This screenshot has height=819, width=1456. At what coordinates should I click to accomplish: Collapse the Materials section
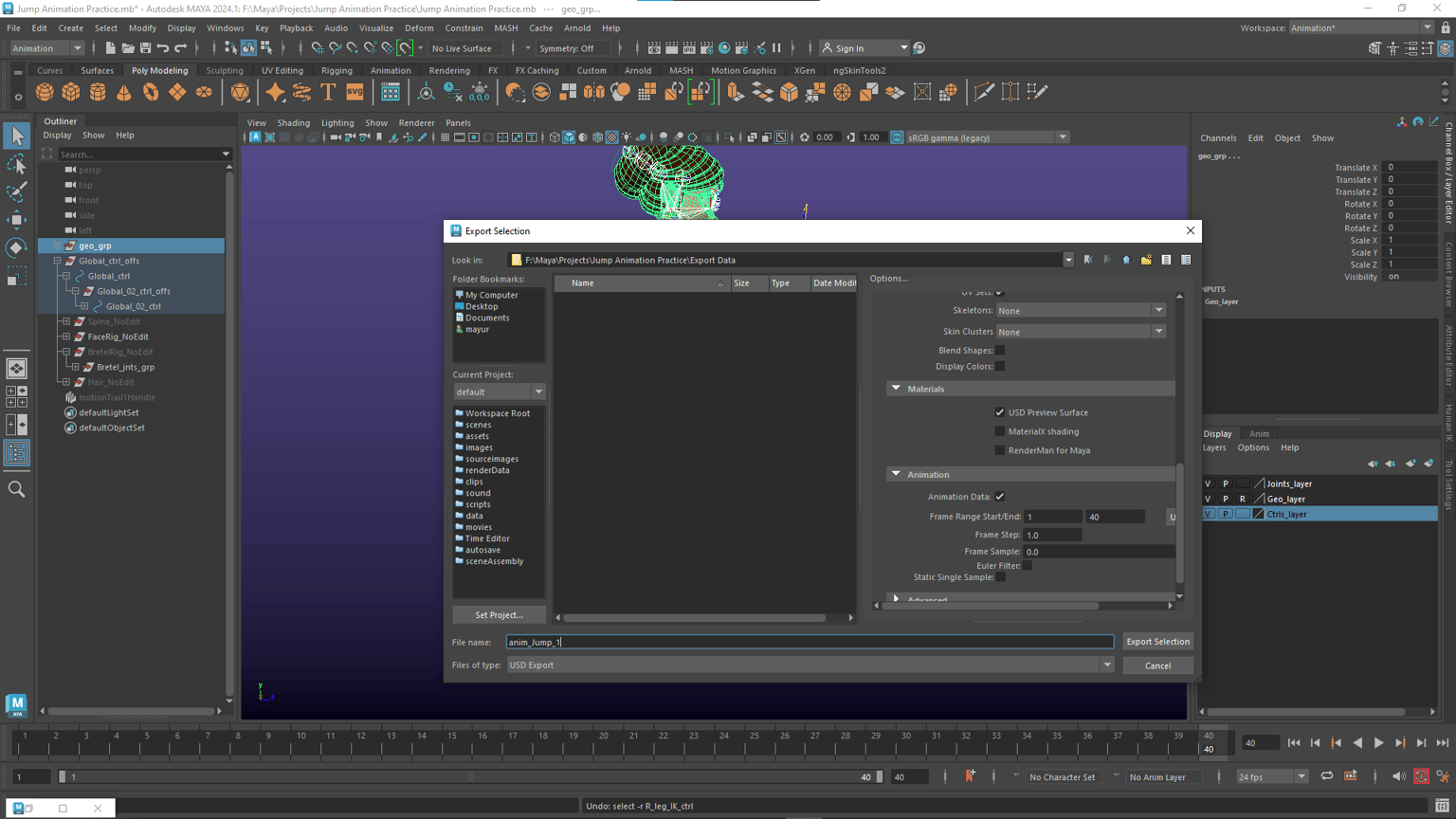pos(896,389)
